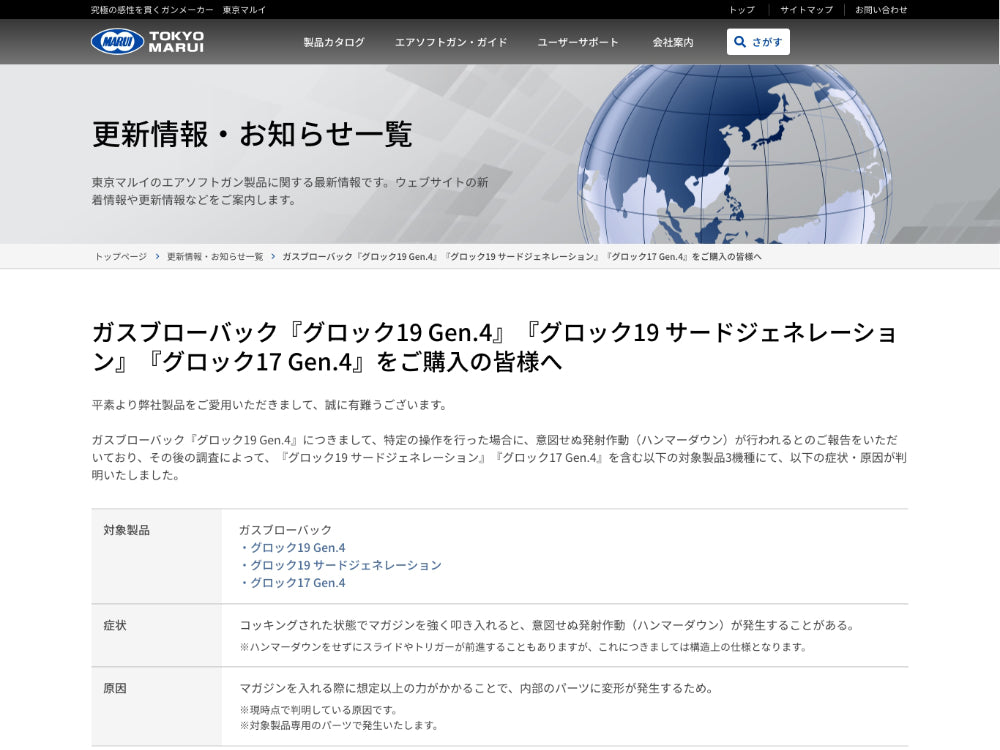Viewport: 1000px width, 750px height.
Task: Return to 更新情報・お知らせ一覧 via breadcrumb
Action: pos(215,257)
